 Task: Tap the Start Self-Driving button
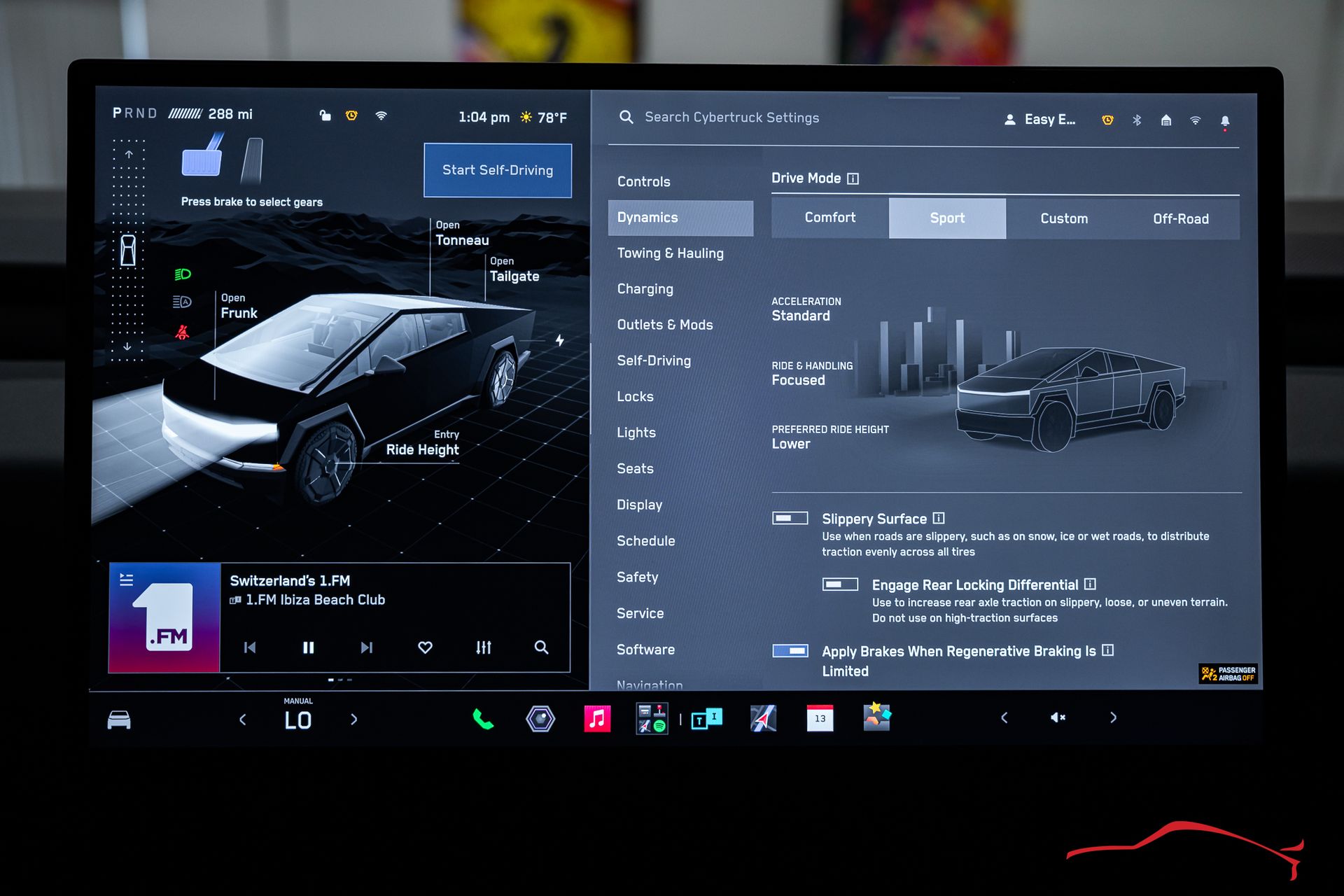pyautogui.click(x=498, y=170)
